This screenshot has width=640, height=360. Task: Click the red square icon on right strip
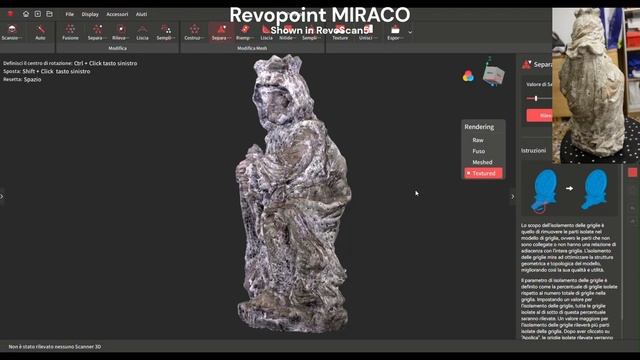tap(632, 172)
